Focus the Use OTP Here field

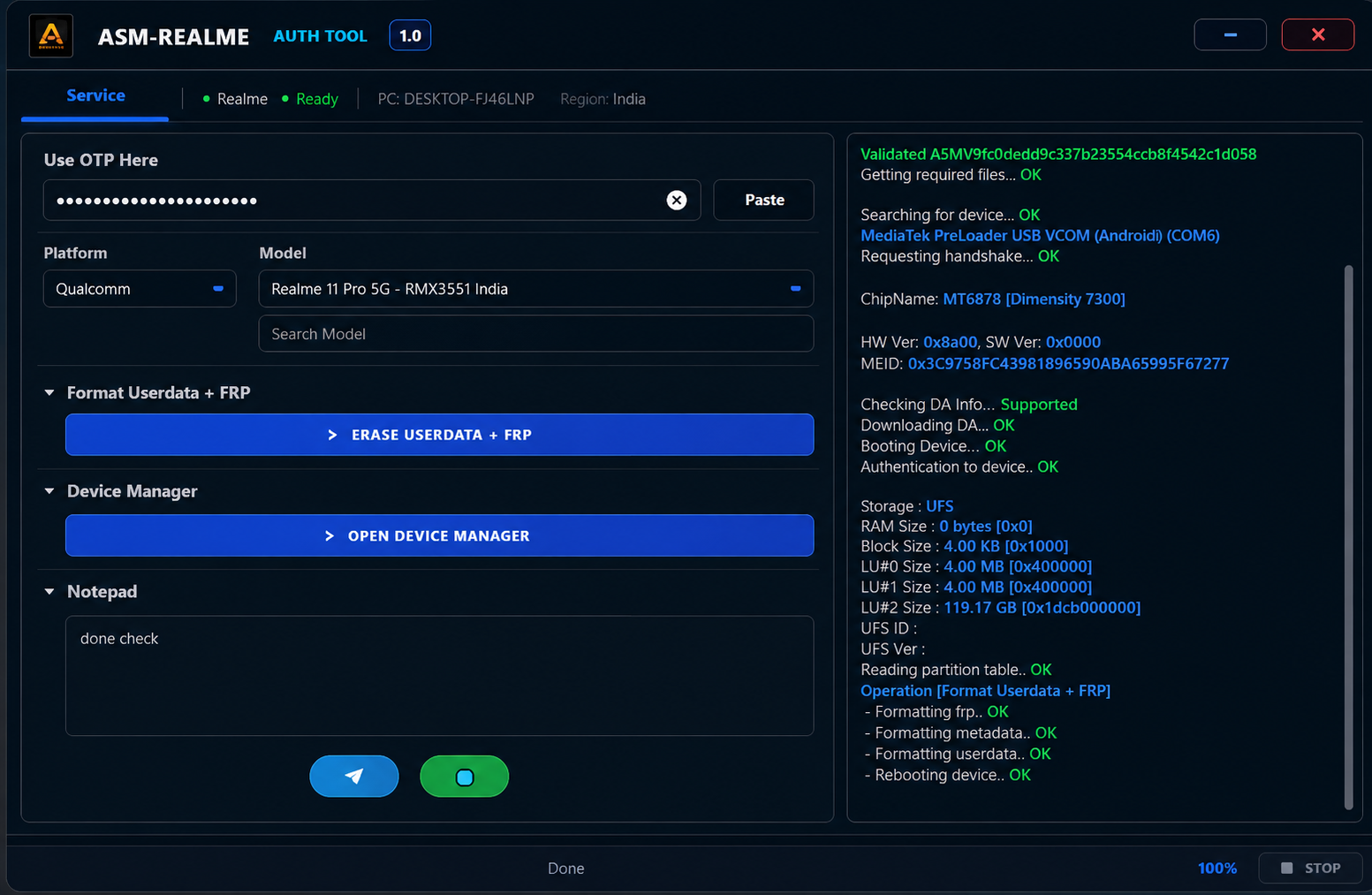point(372,201)
